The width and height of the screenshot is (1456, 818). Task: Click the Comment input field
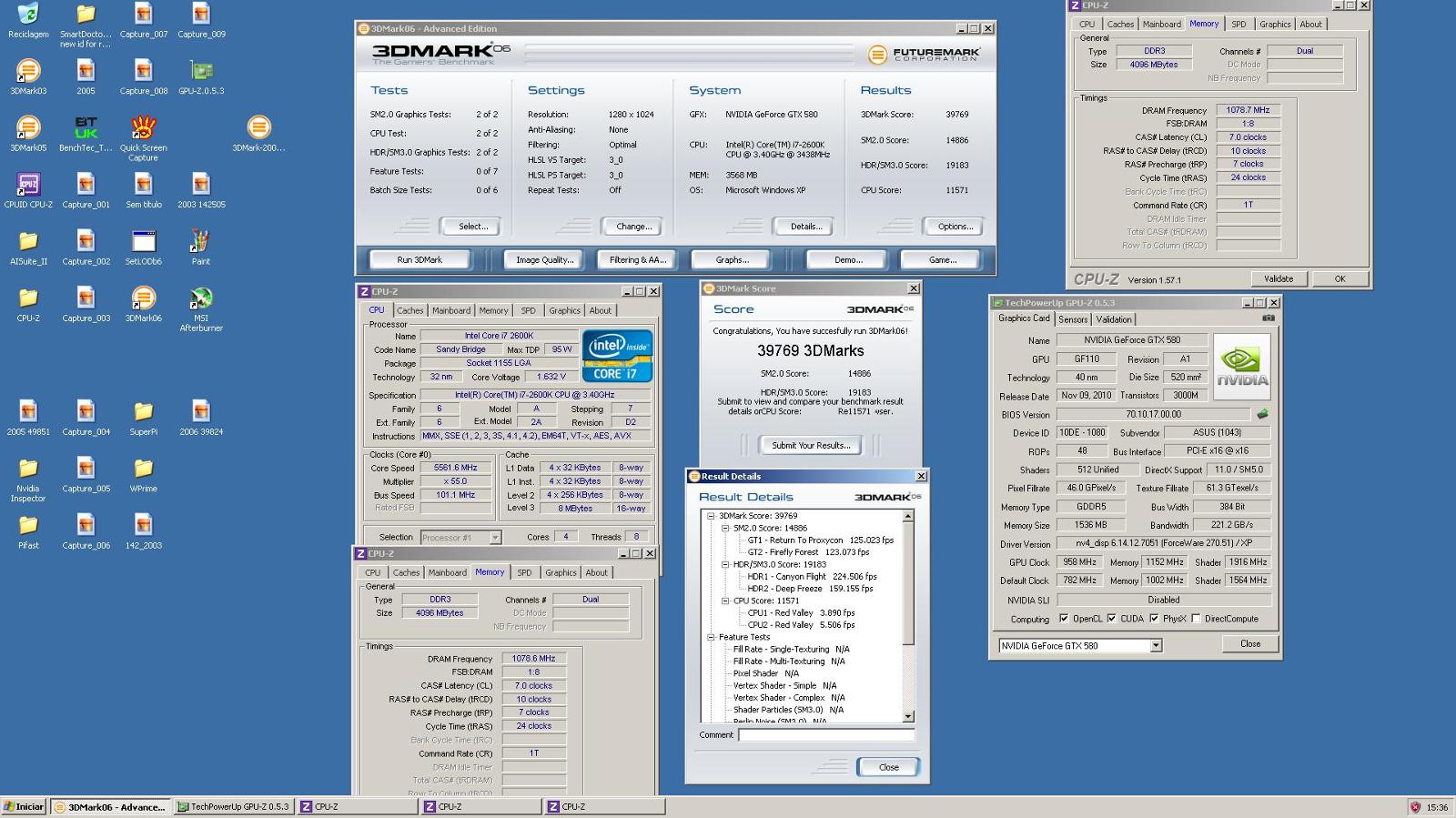click(x=826, y=735)
